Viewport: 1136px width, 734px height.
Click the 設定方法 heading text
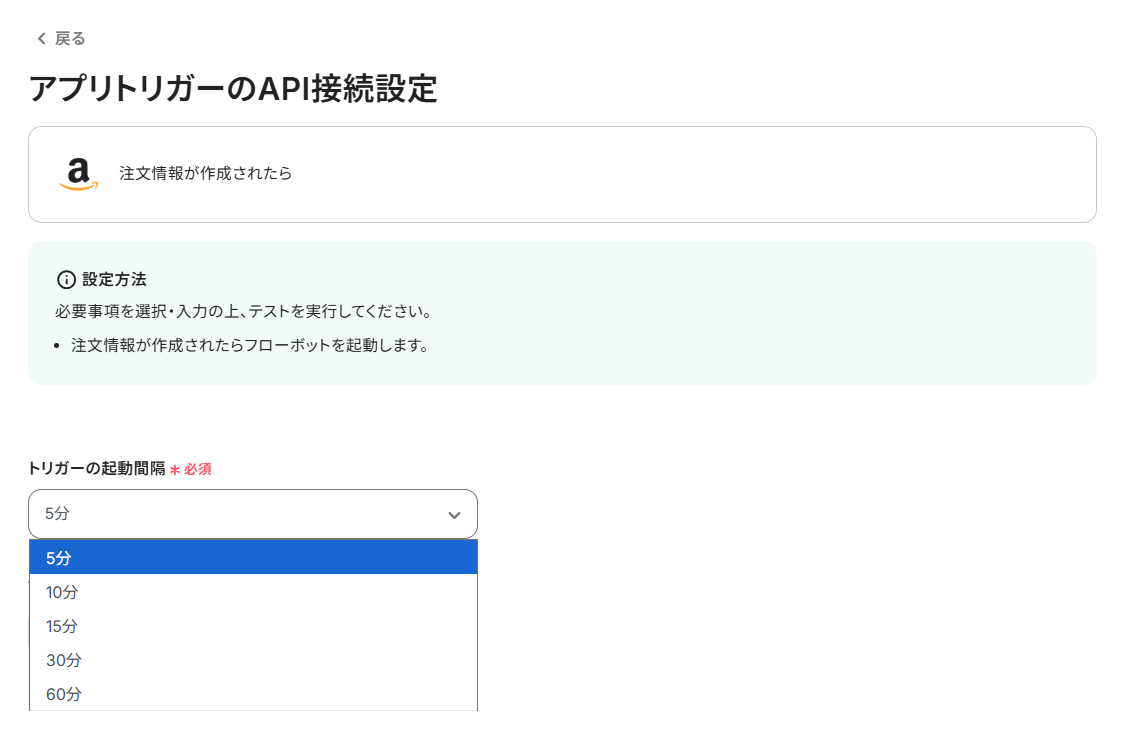tap(114, 279)
